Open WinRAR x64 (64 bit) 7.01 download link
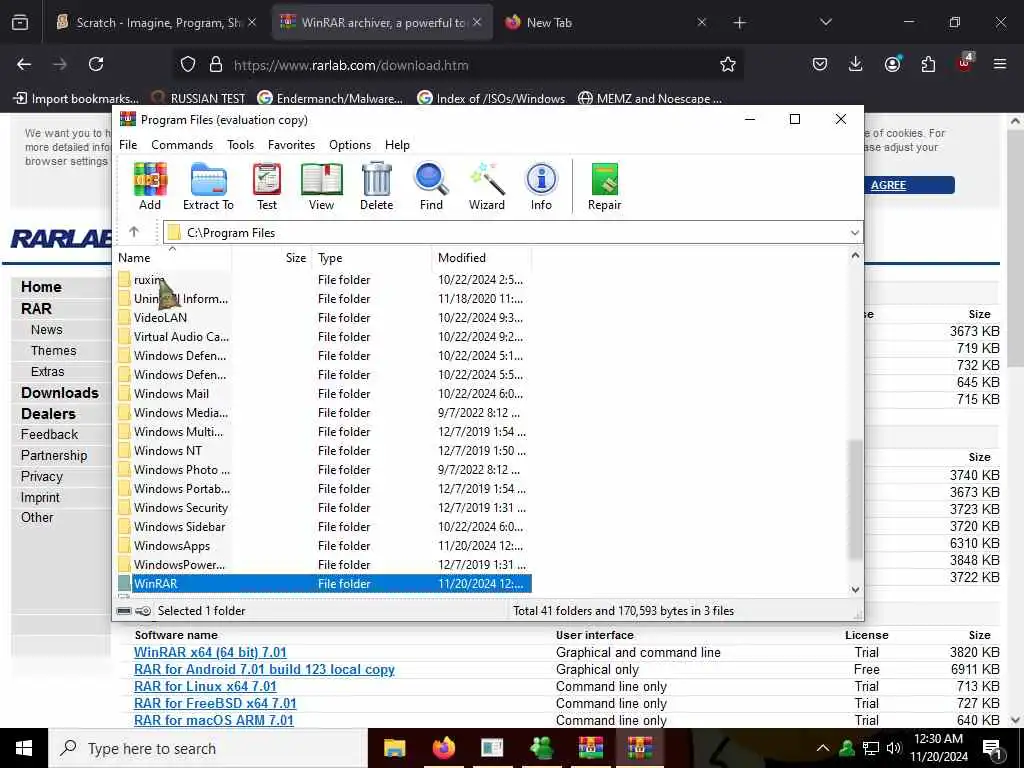The width and height of the screenshot is (1024, 768). click(210, 652)
